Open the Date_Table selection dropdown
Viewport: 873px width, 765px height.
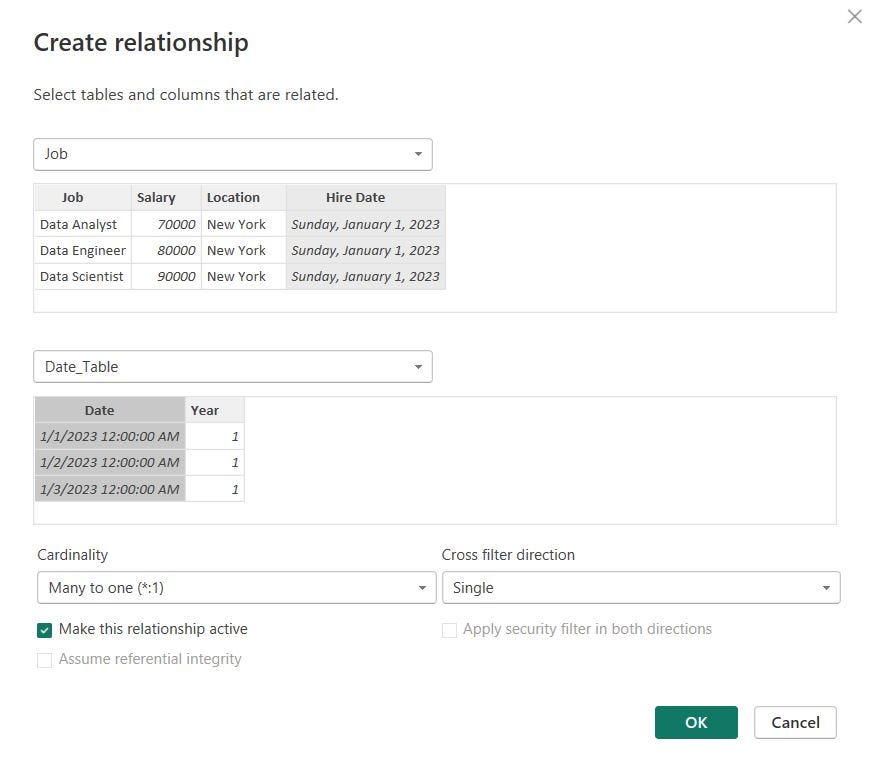pyautogui.click(x=233, y=367)
